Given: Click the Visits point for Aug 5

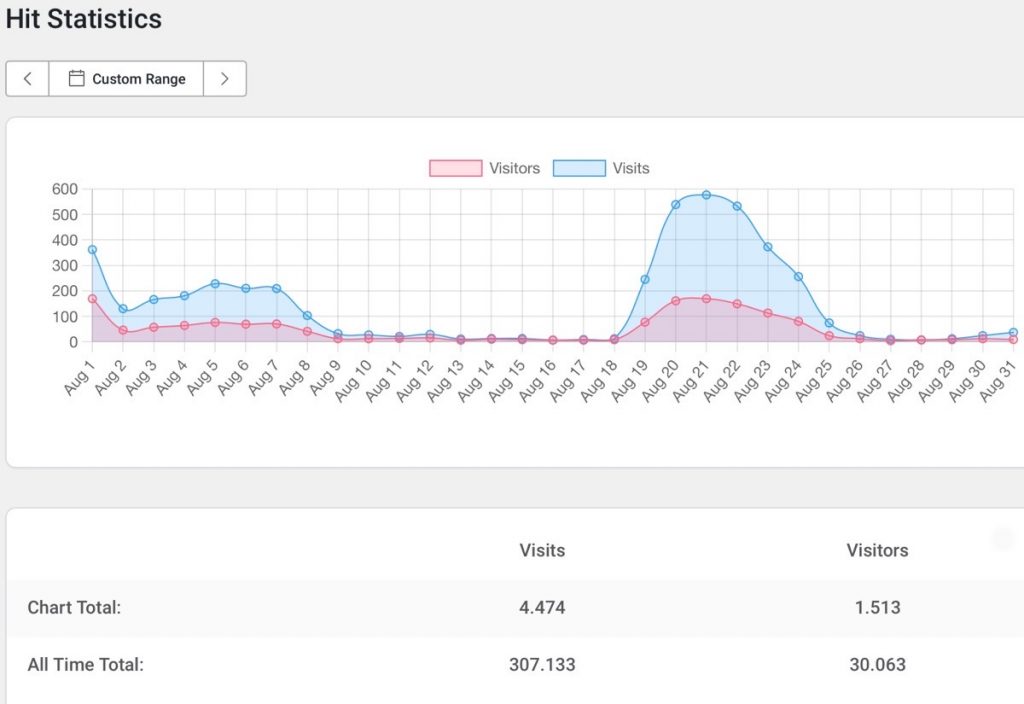Looking at the screenshot, I should [215, 284].
